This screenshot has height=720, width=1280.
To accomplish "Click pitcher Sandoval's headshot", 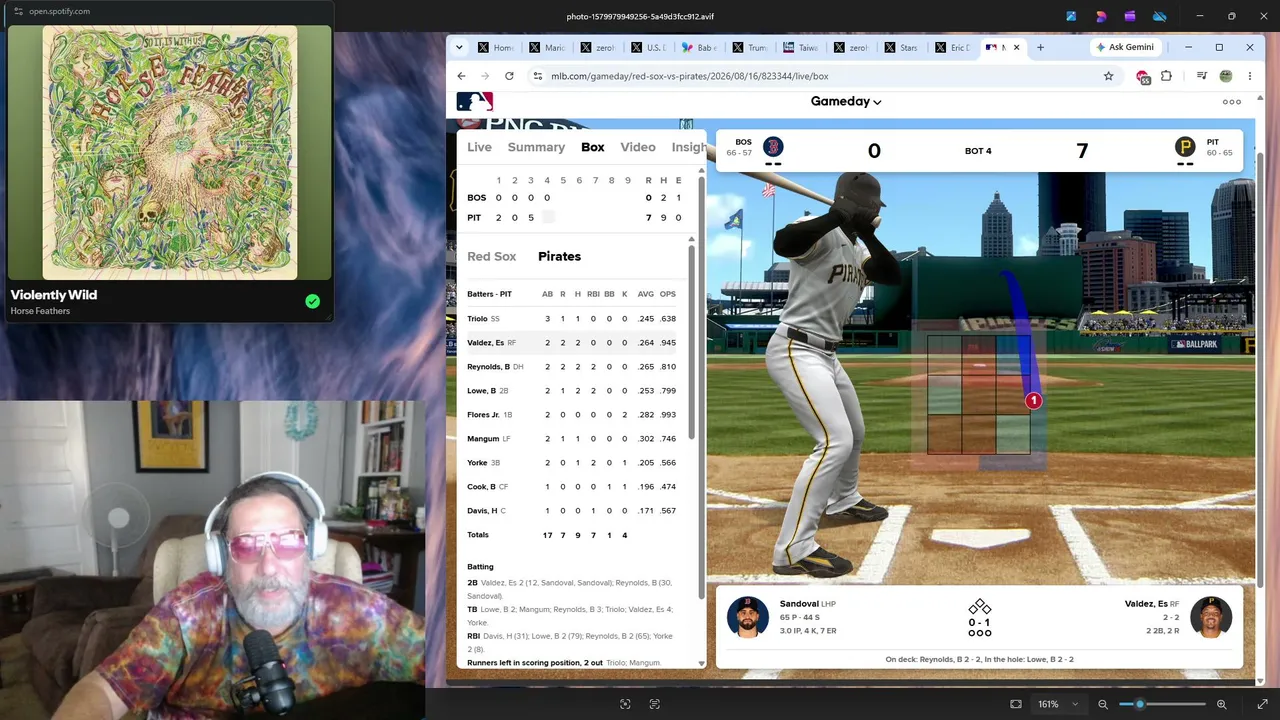I will point(748,617).
